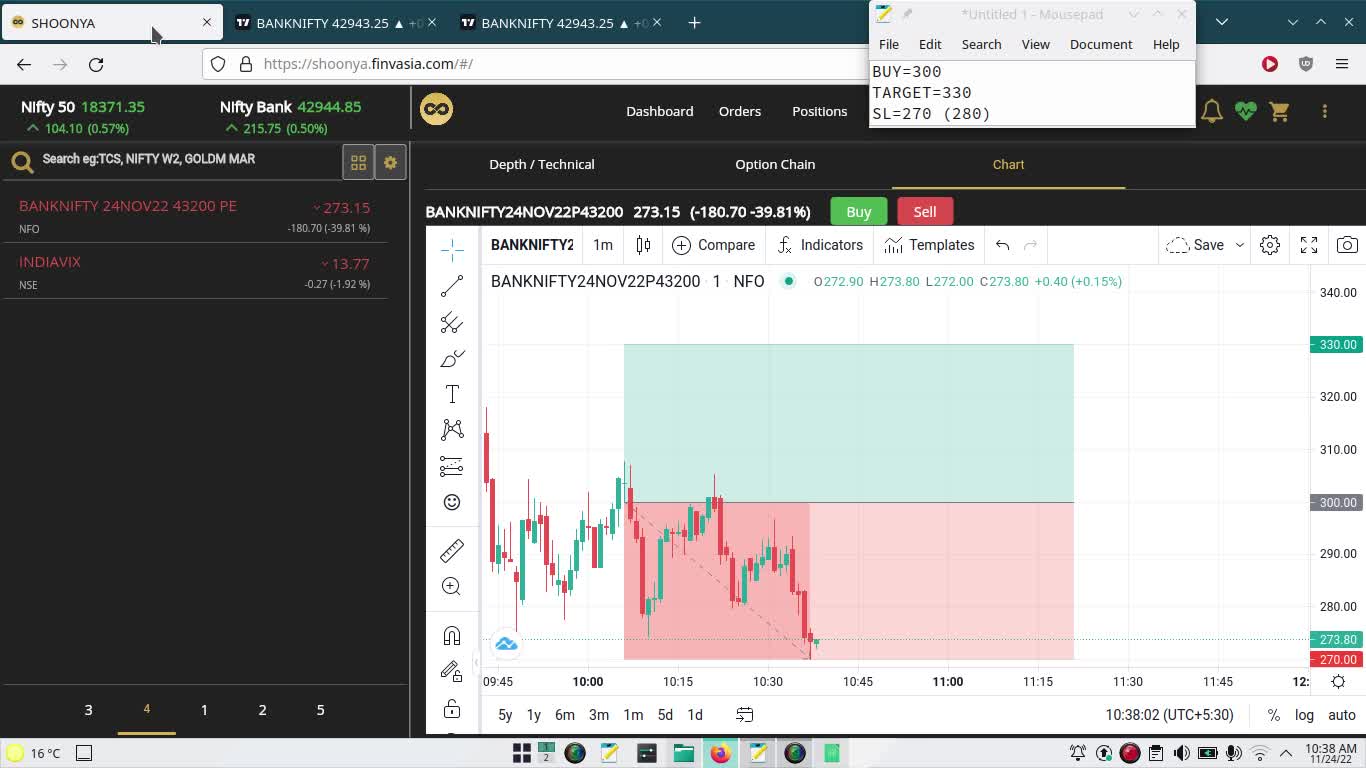Switch to watchlist 2
The width and height of the screenshot is (1366, 768).
(262, 709)
